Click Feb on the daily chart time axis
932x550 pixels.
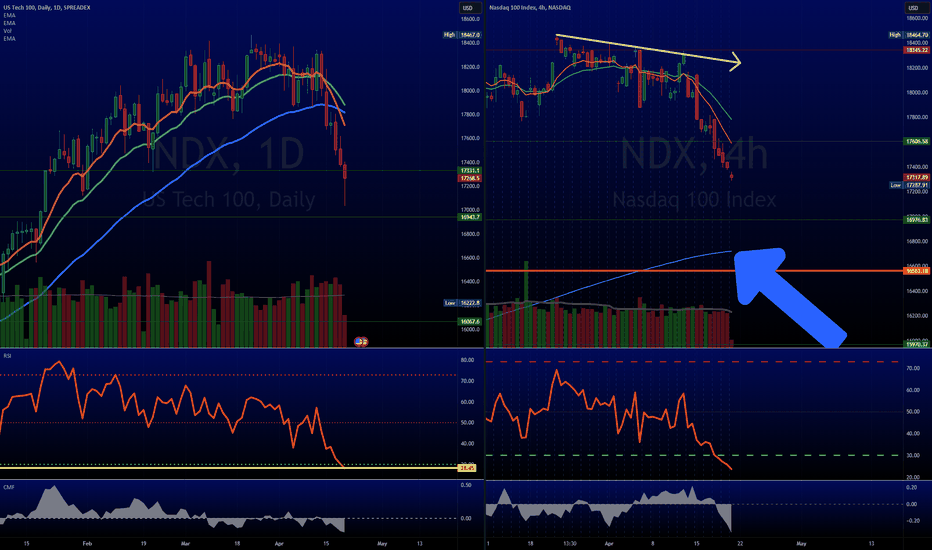(87, 543)
